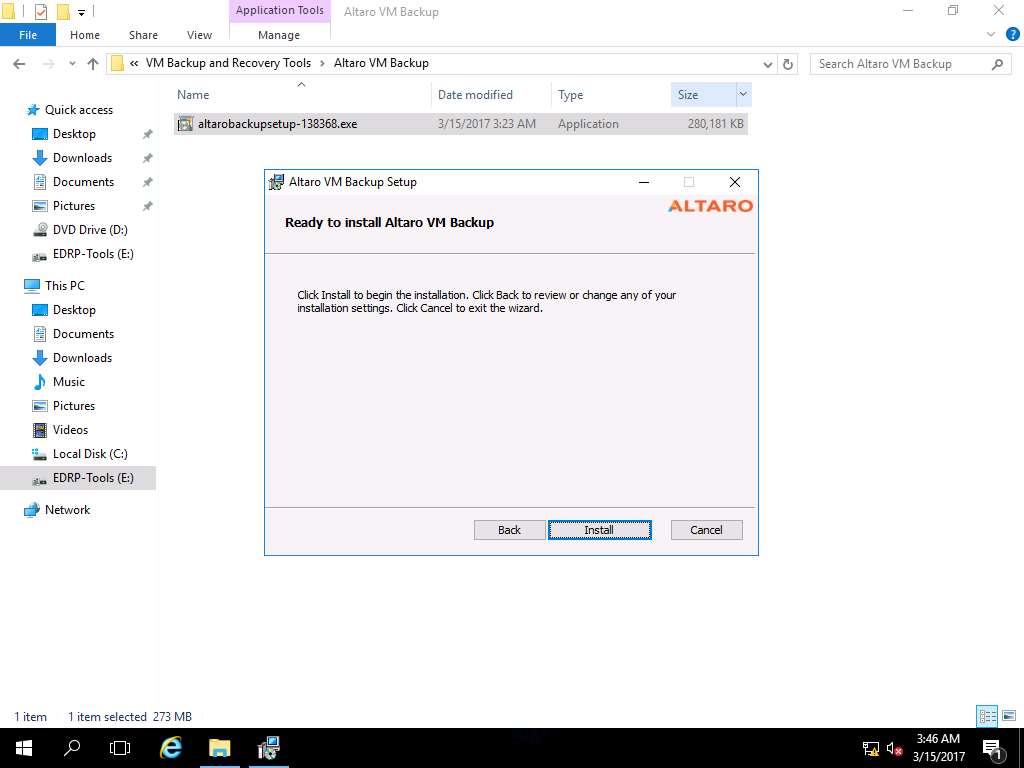The height and width of the screenshot is (768, 1024).
Task: Open the File menu in Explorer
Action: coord(28,35)
